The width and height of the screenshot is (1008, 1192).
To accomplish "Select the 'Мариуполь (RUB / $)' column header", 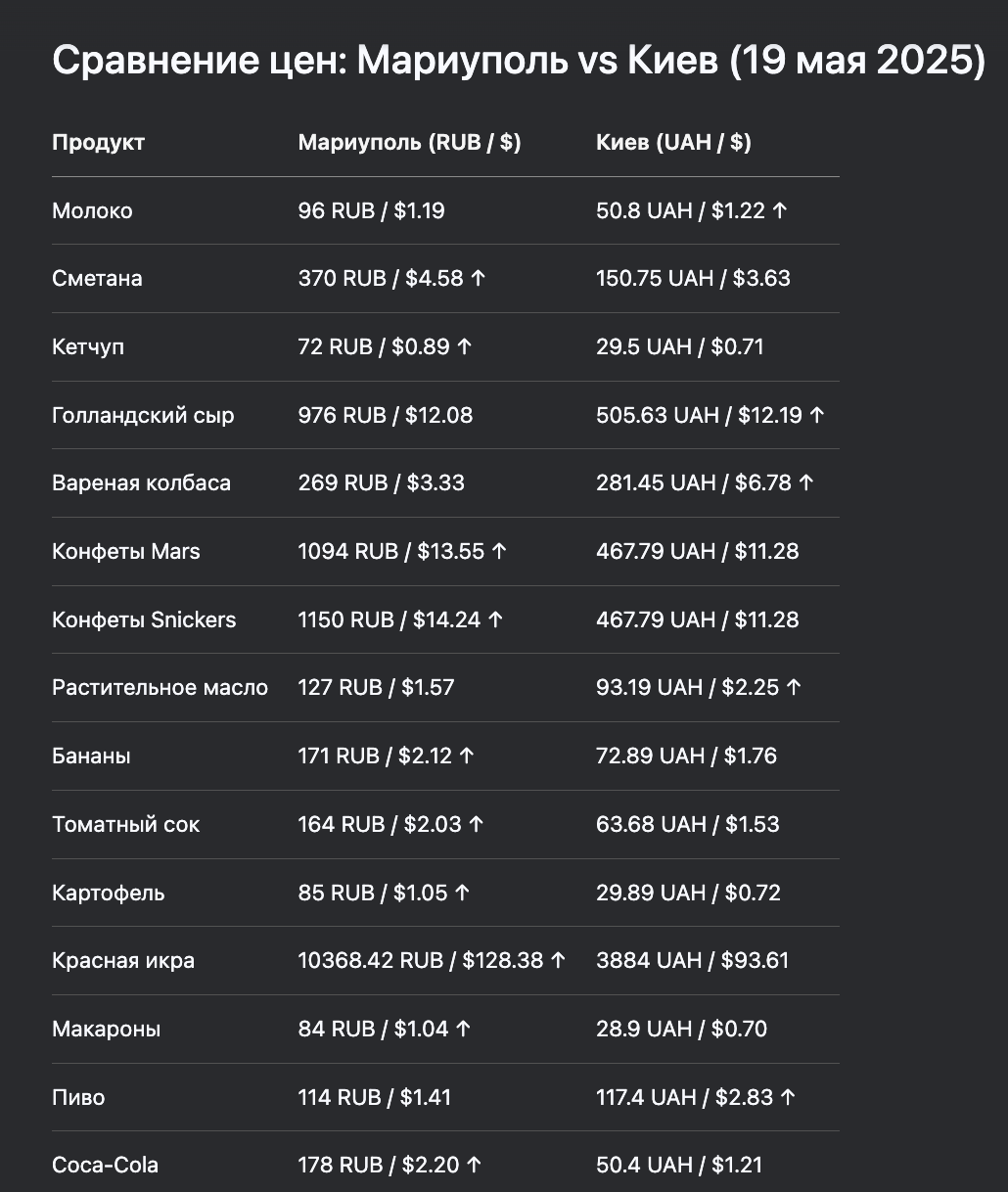I will (x=409, y=142).
